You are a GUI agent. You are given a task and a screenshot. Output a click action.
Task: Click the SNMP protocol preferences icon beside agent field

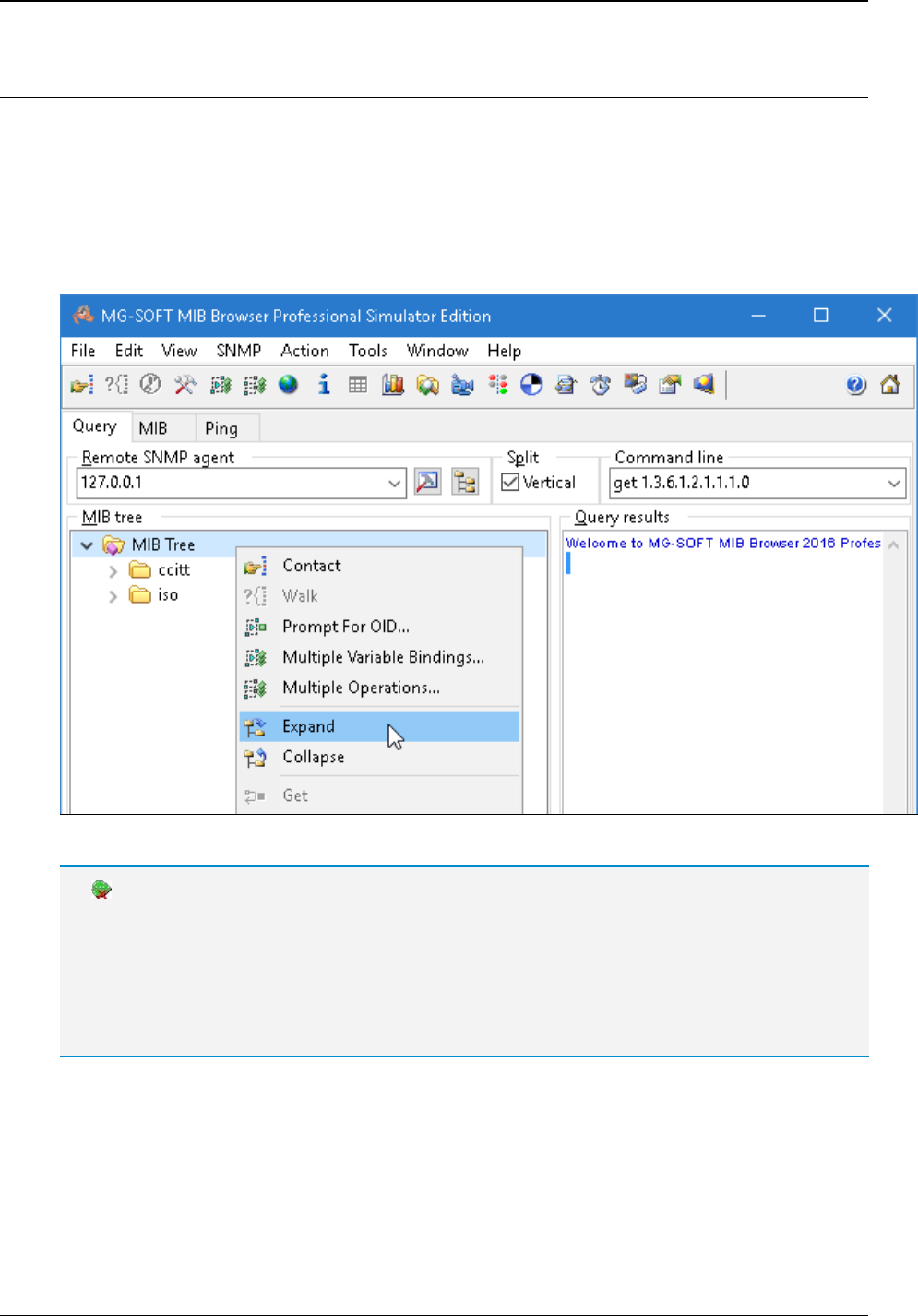coord(428,482)
